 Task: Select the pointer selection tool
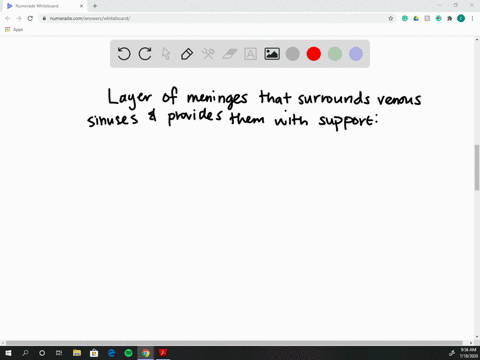click(x=166, y=54)
